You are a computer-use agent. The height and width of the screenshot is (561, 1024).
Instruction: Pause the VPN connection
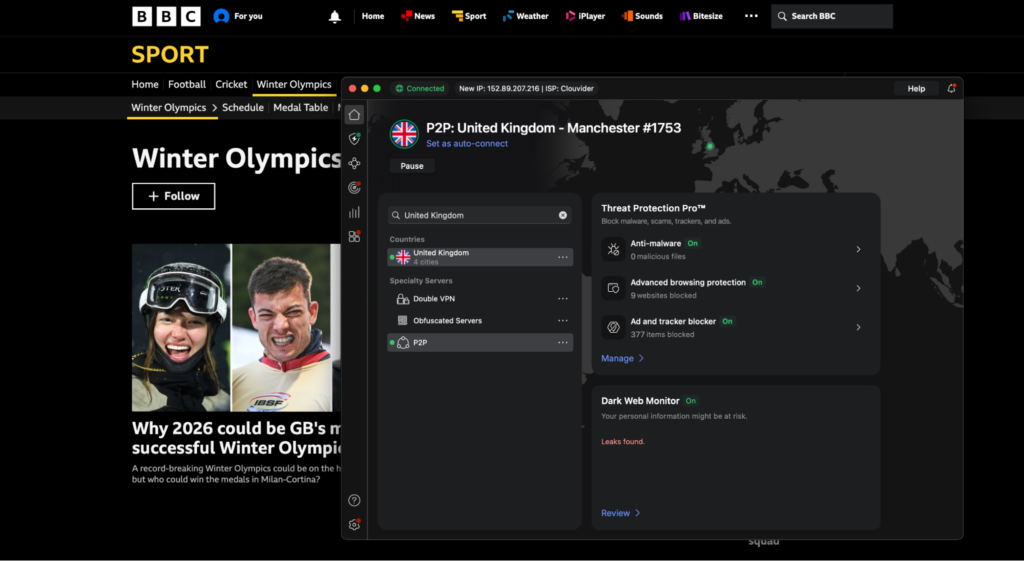pos(412,166)
